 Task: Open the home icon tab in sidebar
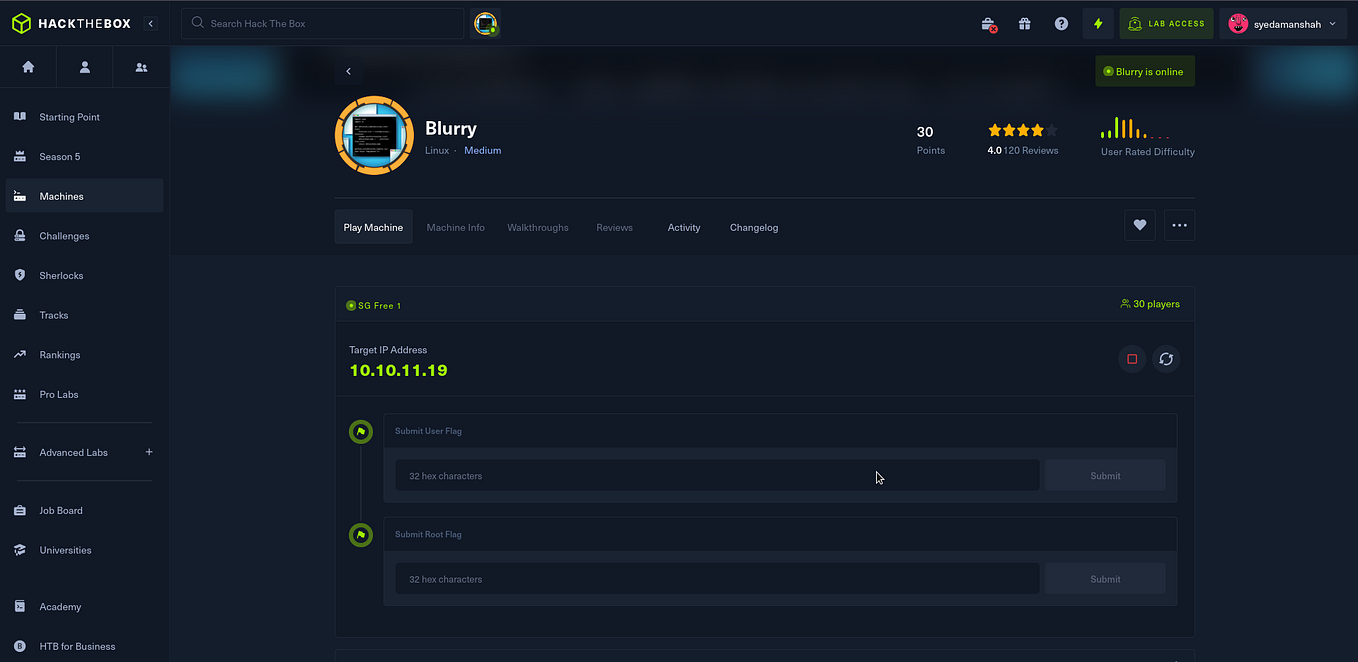tap(28, 67)
